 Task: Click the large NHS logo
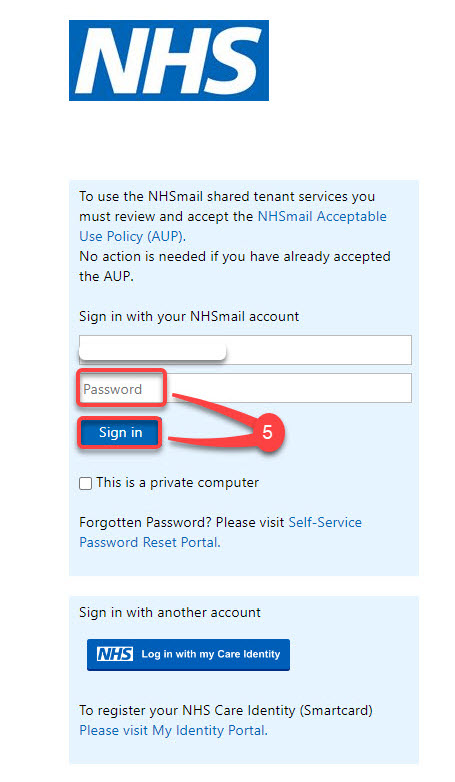[169, 60]
